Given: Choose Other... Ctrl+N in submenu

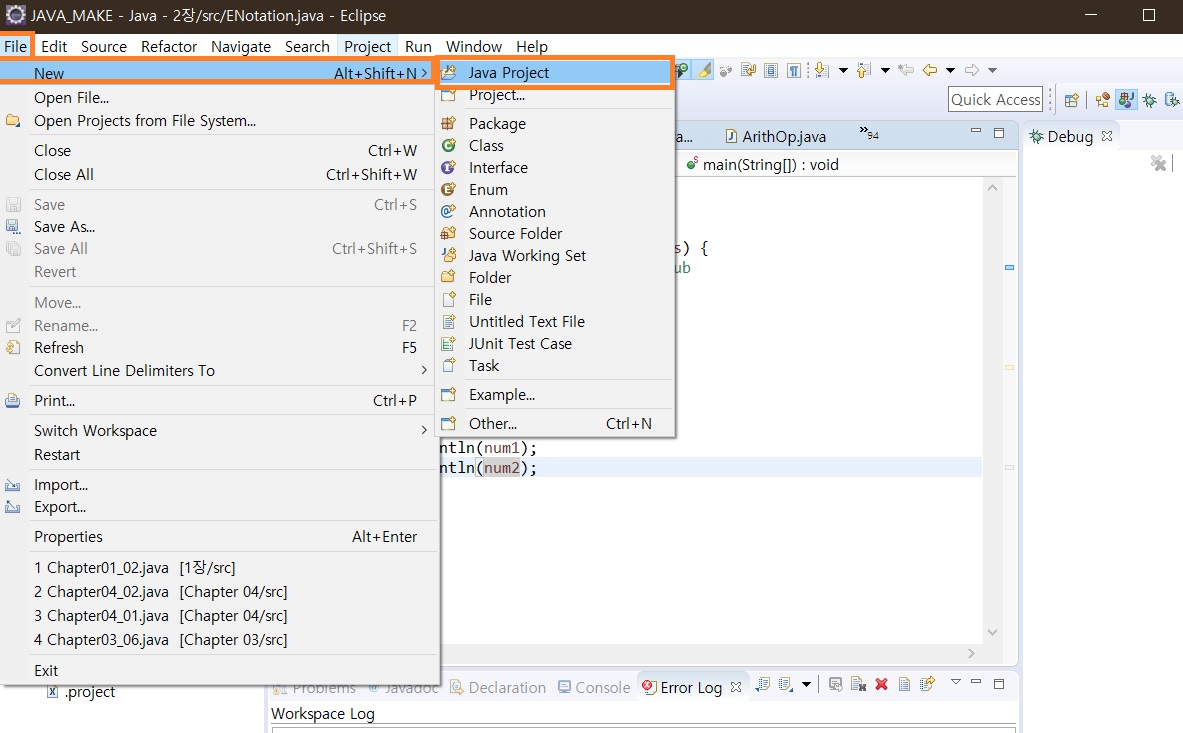Looking at the screenshot, I should point(555,424).
